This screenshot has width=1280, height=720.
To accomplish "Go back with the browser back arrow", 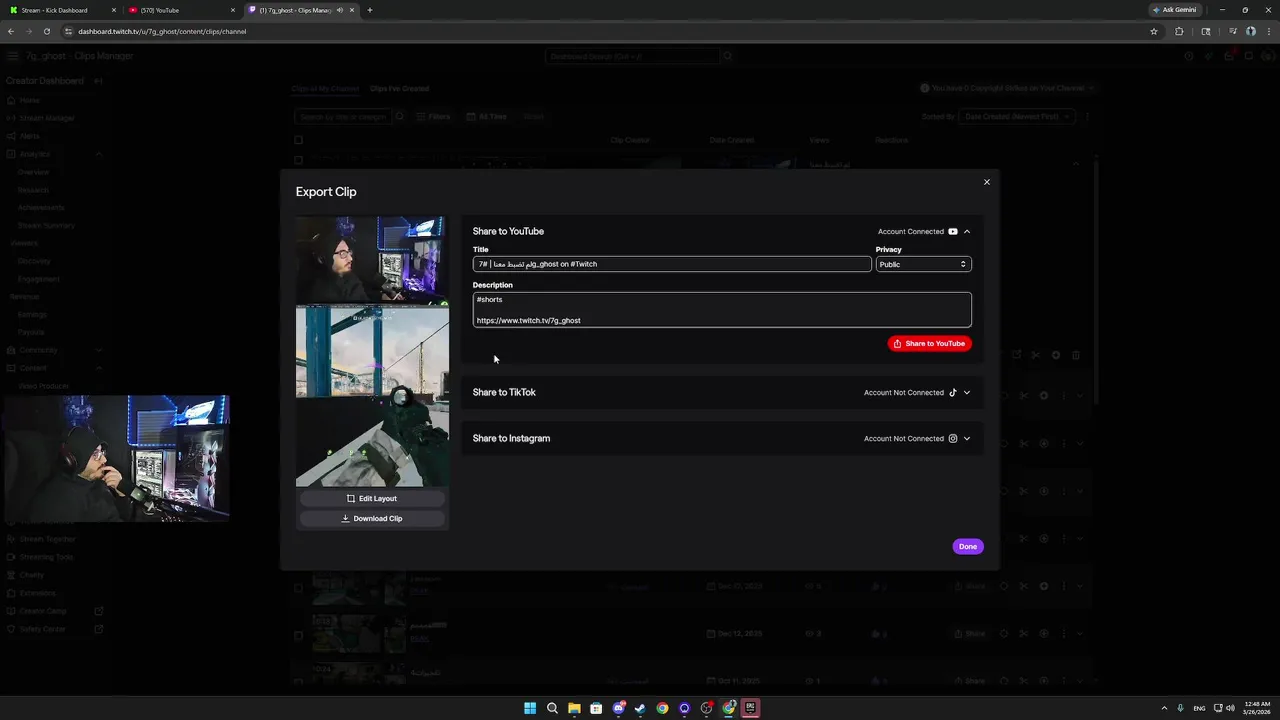I will click(x=11, y=31).
